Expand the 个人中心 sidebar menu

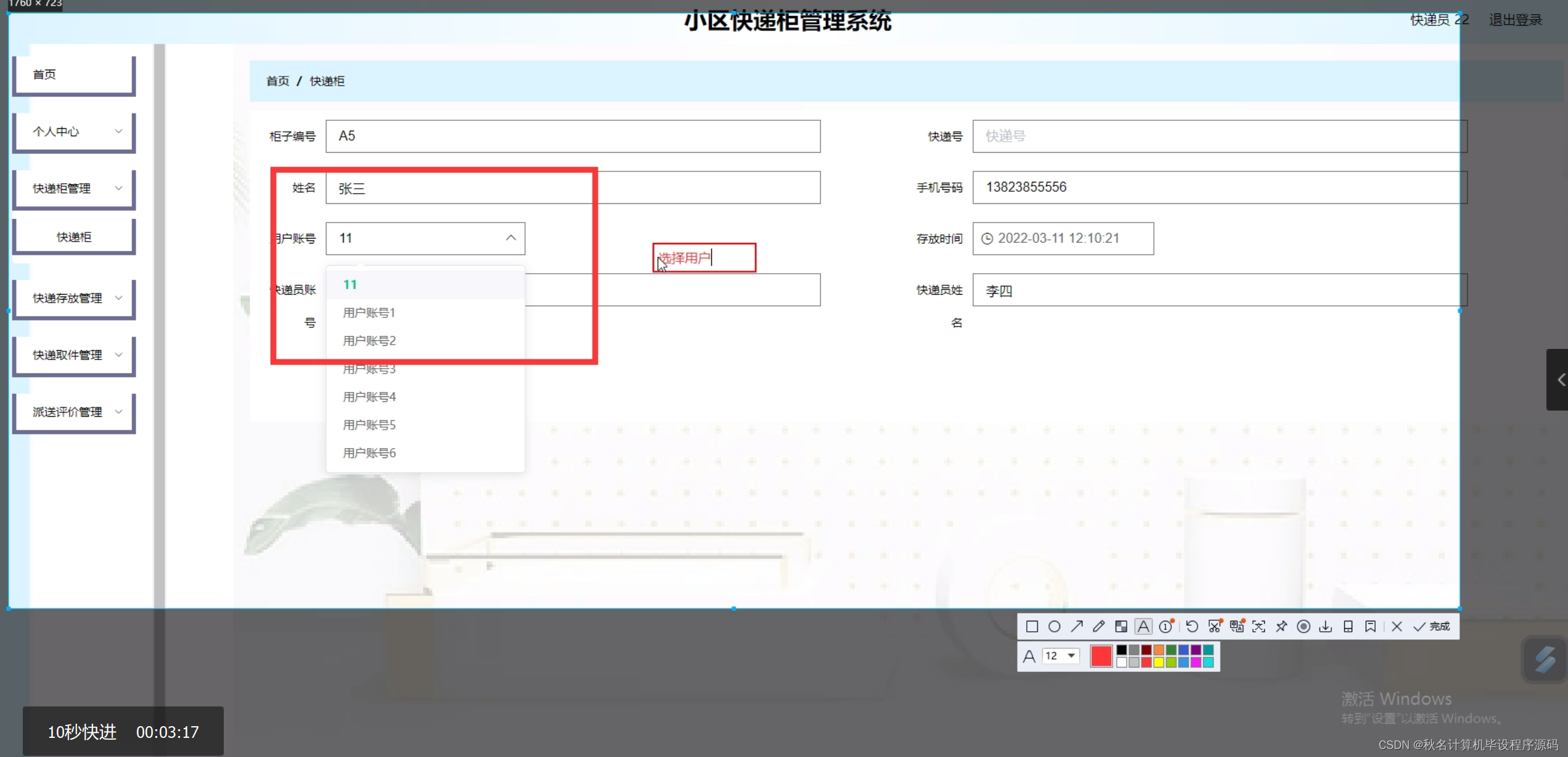74,131
